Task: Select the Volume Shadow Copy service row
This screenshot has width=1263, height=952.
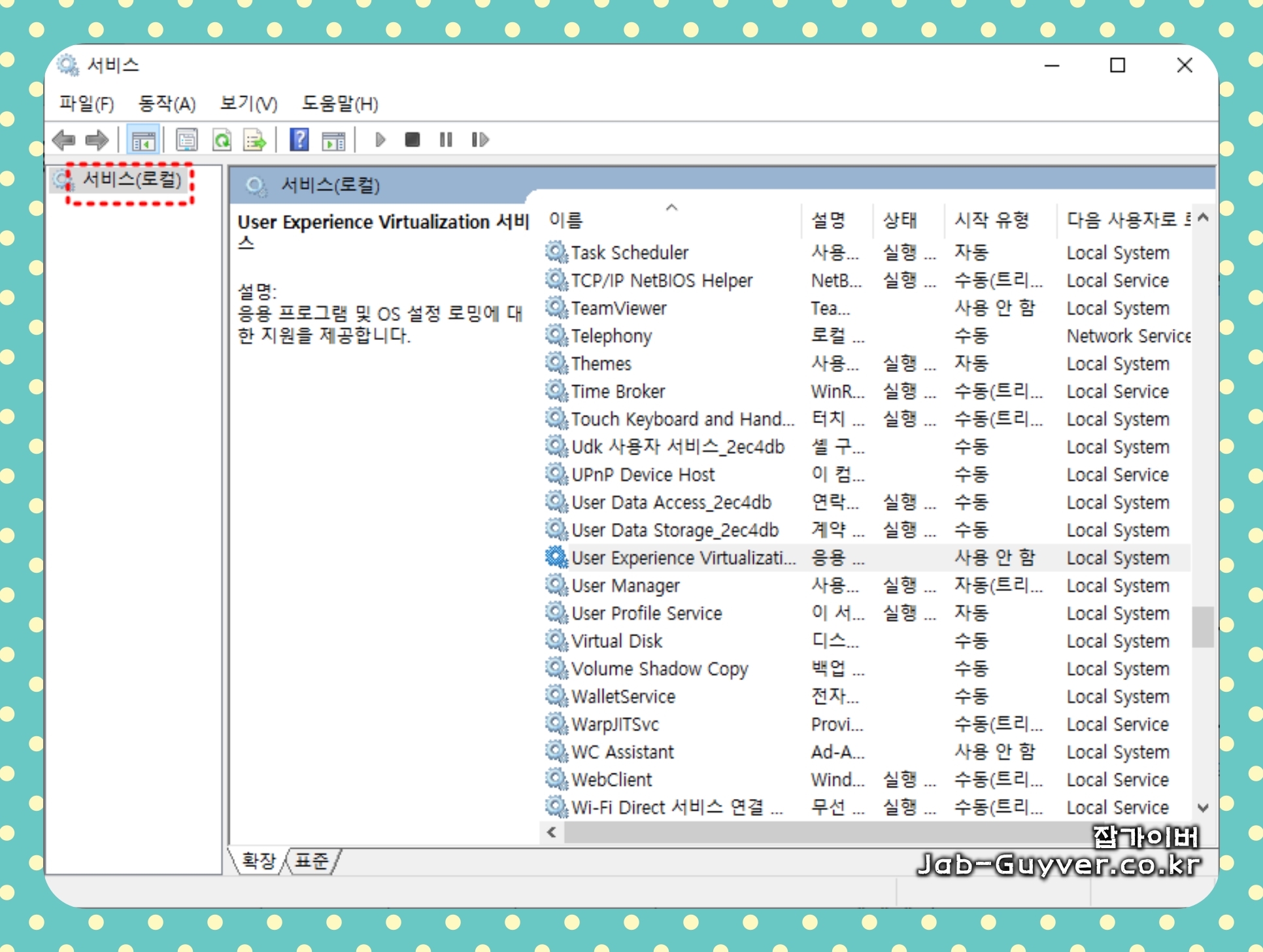Action: pyautogui.click(x=659, y=669)
